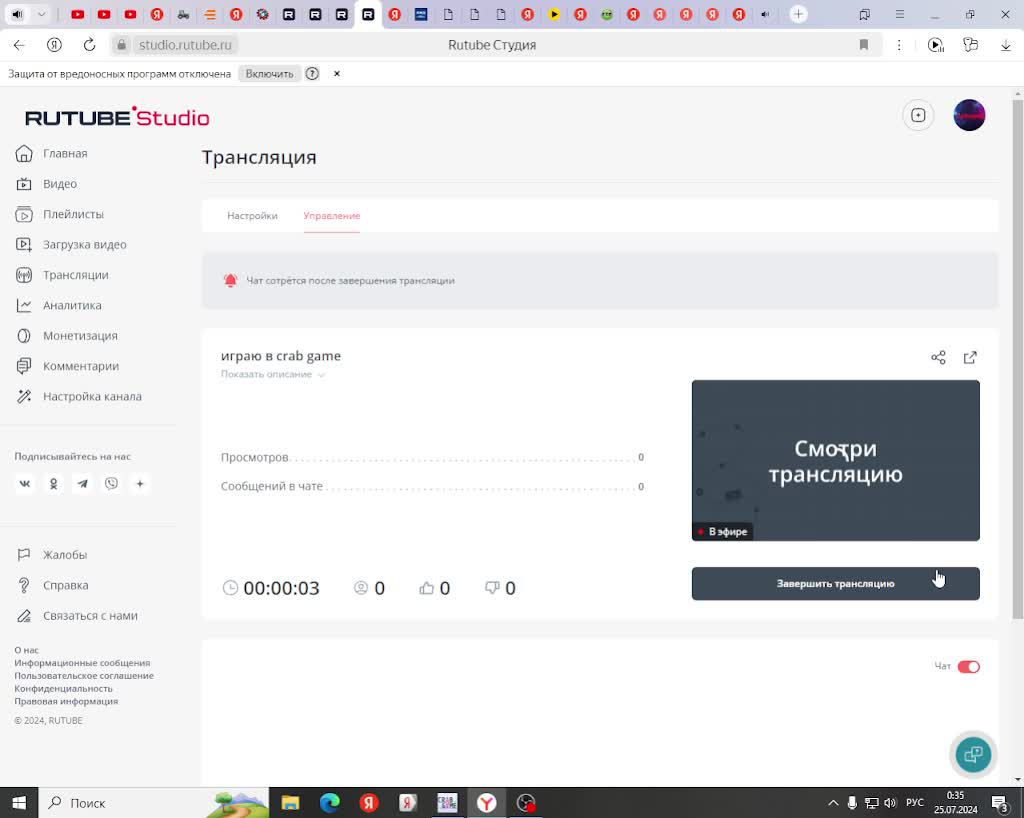
Task: Click the stream title играю в crab game
Action: 281,356
